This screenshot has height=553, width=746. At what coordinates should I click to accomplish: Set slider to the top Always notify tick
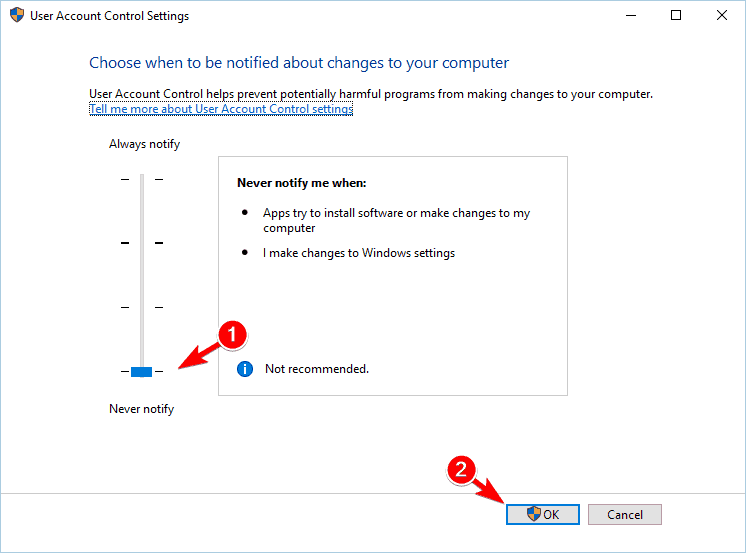click(x=142, y=179)
